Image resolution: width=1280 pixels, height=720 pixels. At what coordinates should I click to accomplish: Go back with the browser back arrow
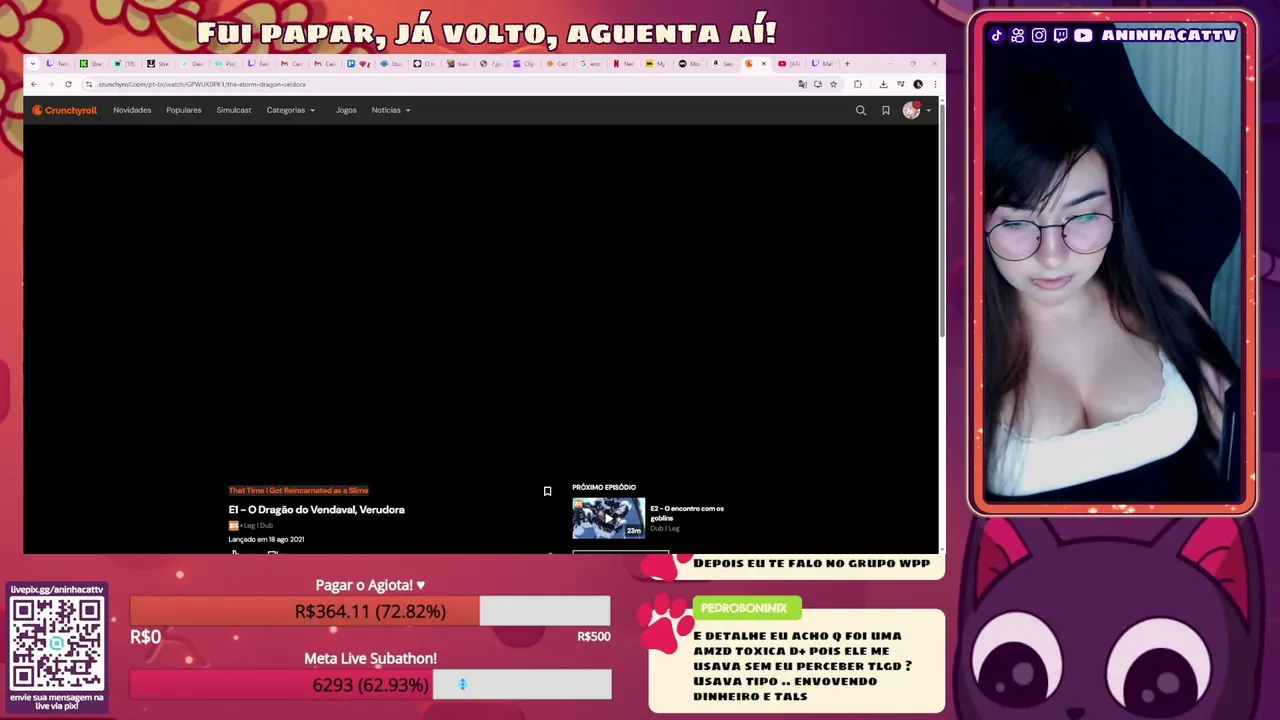click(33, 84)
